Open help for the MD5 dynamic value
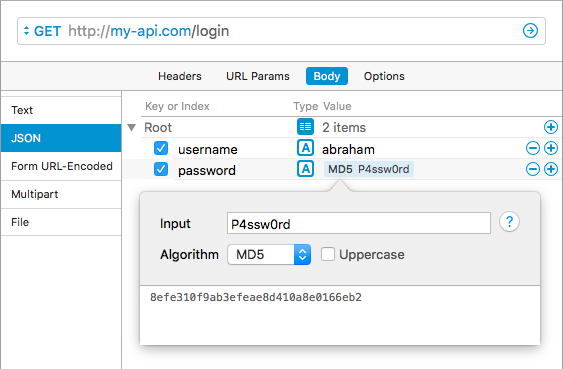This screenshot has width=563, height=369. click(x=509, y=222)
